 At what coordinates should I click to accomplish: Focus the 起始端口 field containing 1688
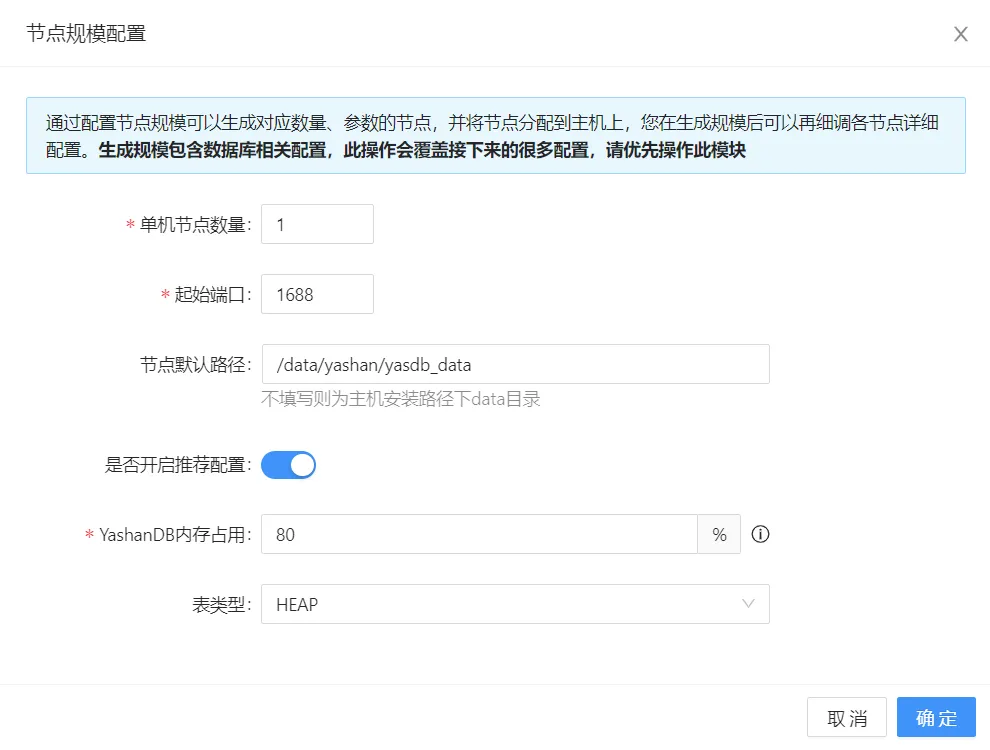[317, 294]
